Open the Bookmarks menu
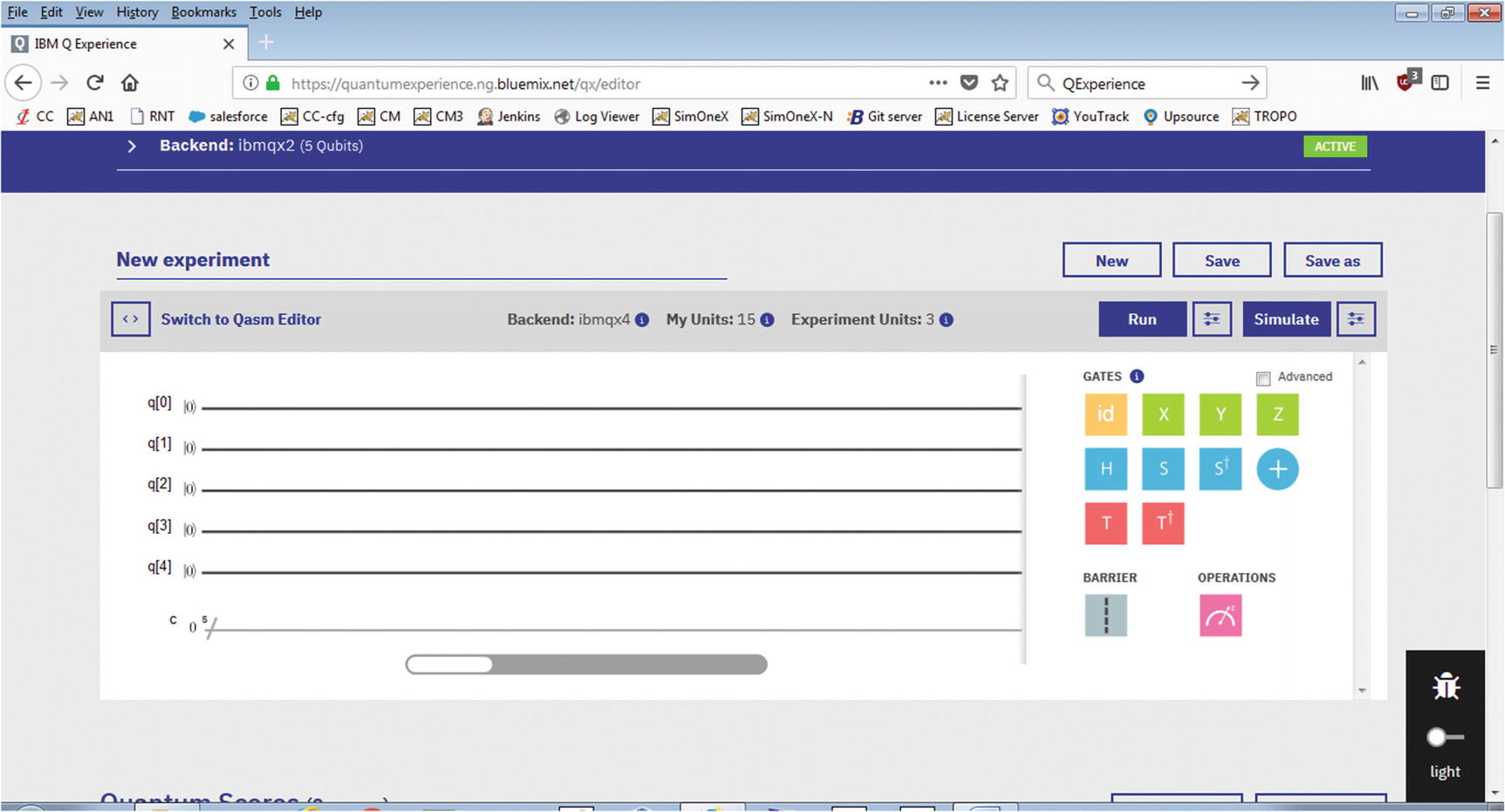This screenshot has height=812, width=1505. point(203,12)
